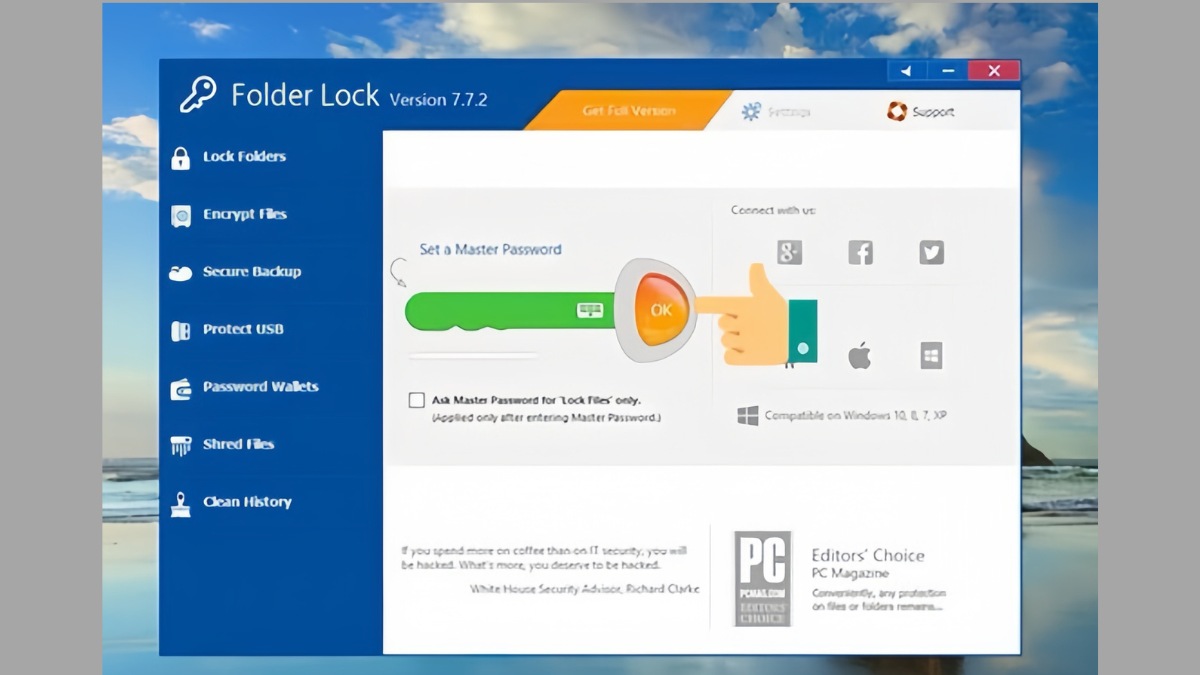Open the Password Wallets wallet icon
The image size is (1200, 675).
[180, 388]
